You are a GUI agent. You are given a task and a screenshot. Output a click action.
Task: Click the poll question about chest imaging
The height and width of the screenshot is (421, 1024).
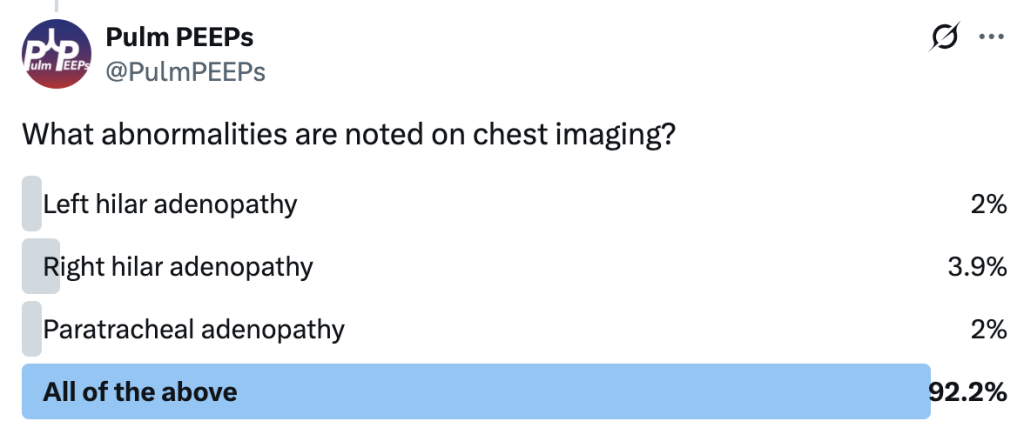pos(344,134)
